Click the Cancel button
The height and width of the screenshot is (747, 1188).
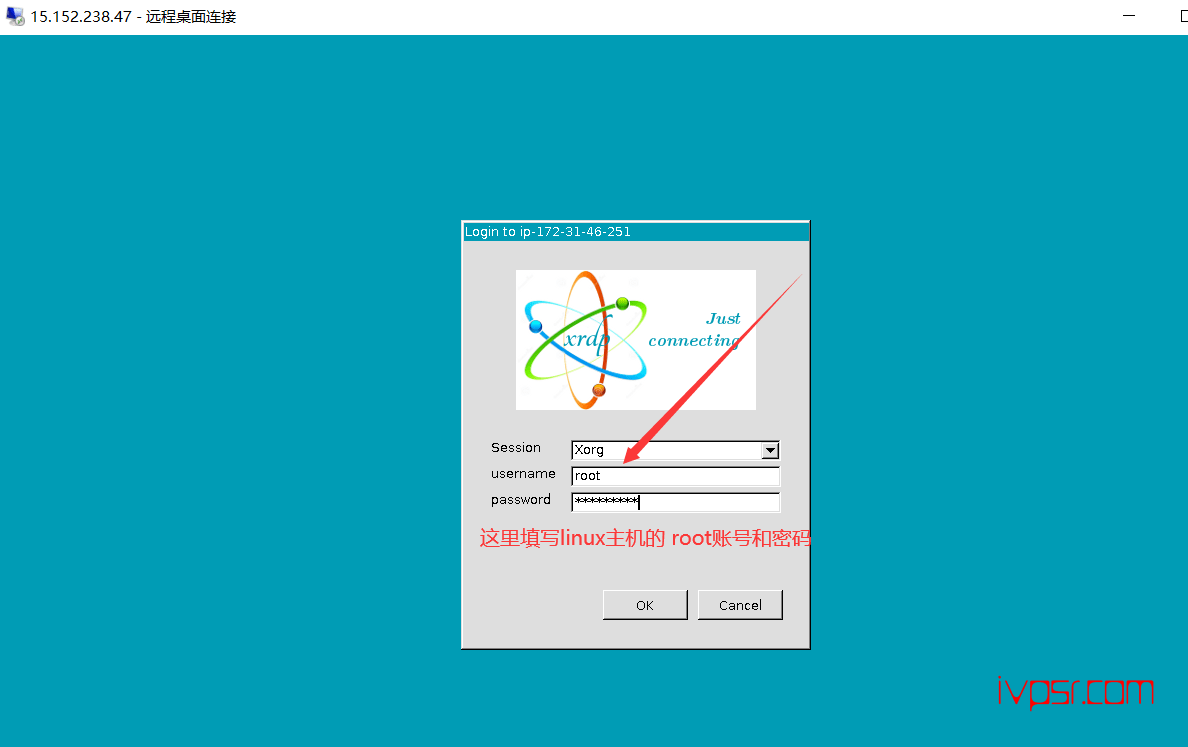pos(740,605)
